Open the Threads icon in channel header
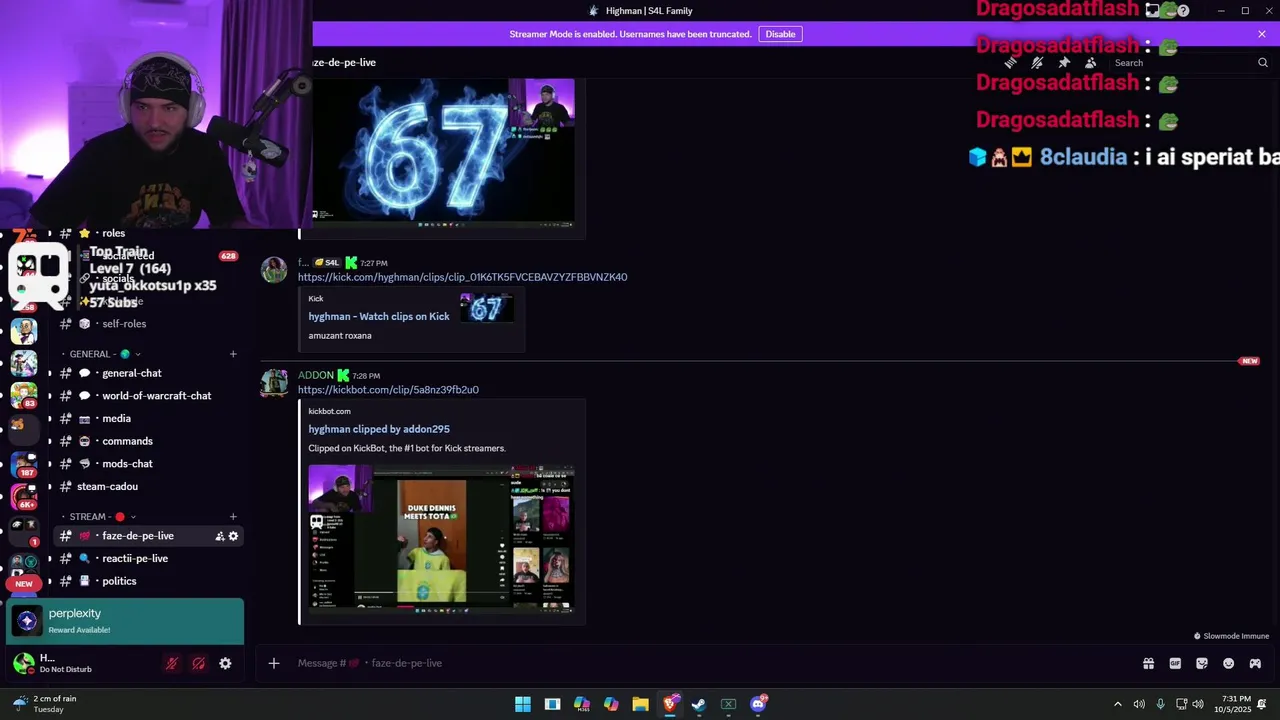This screenshot has height=720, width=1280. coord(1010,62)
